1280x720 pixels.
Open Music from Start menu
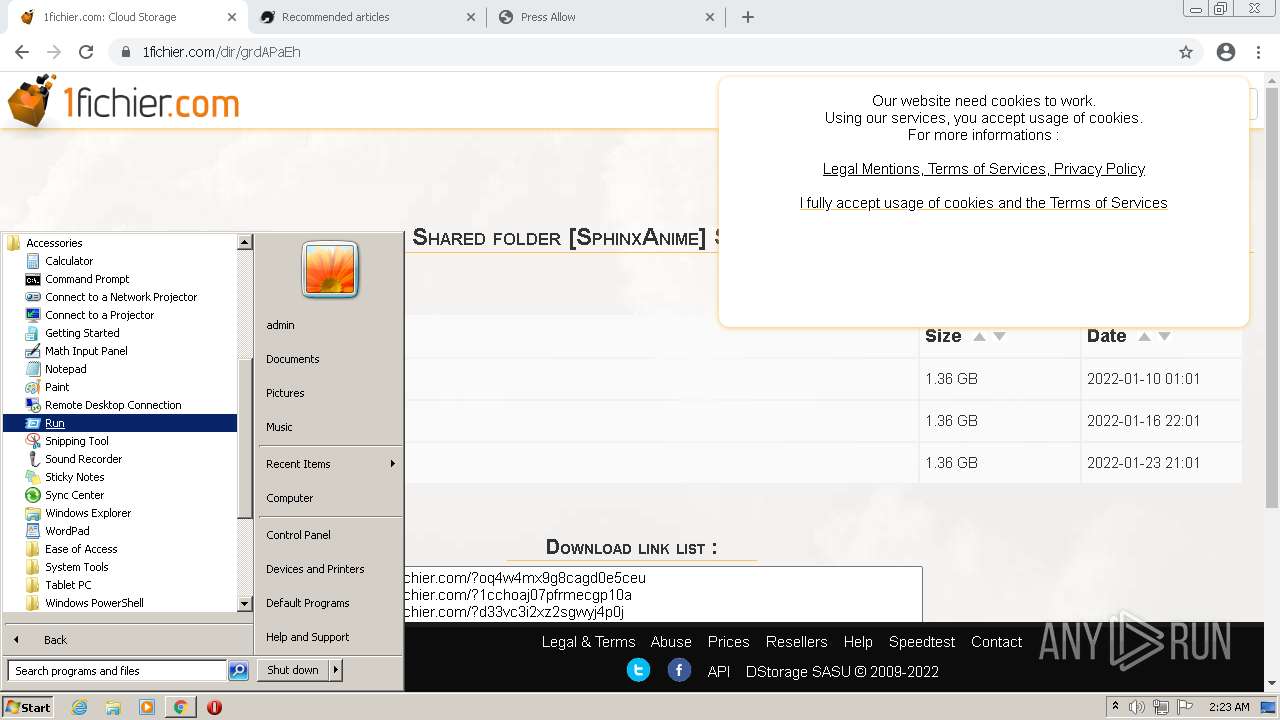pyautogui.click(x=279, y=427)
